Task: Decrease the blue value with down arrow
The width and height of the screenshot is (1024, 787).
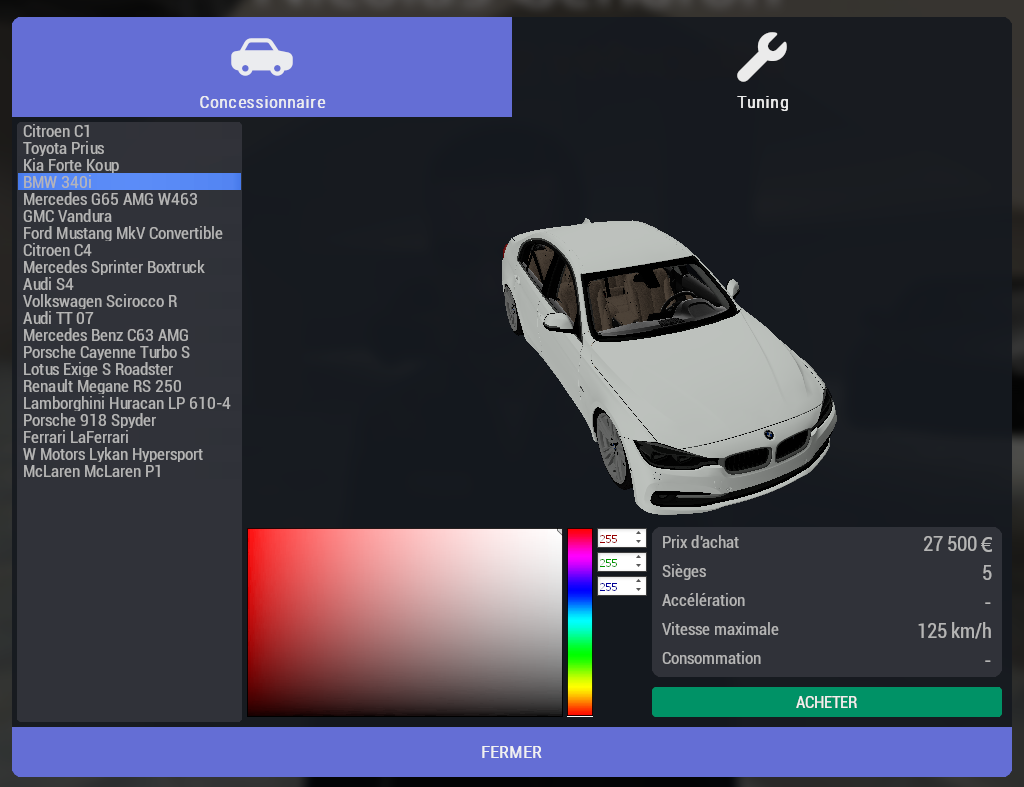Action: click(x=639, y=591)
